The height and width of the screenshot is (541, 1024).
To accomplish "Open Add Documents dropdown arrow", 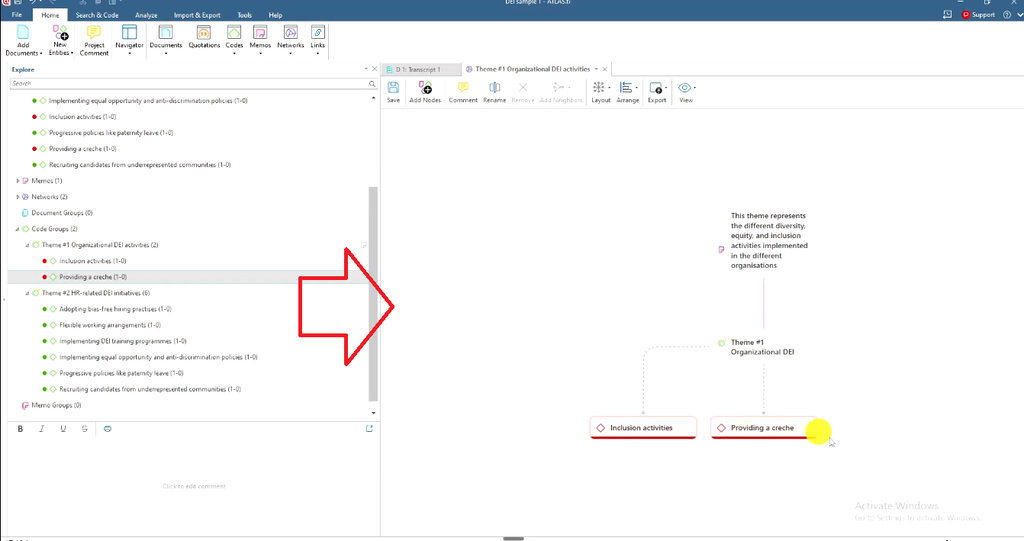I will pos(41,54).
